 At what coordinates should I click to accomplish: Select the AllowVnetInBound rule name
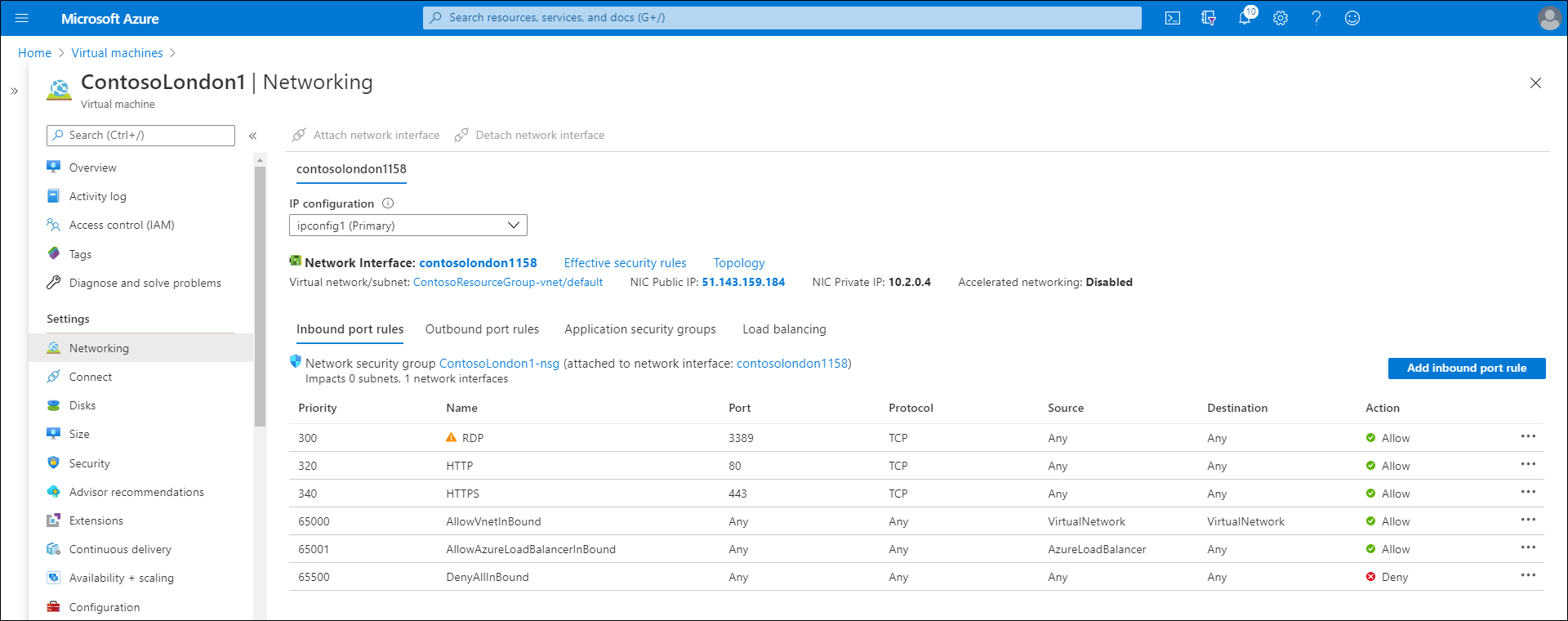[493, 521]
